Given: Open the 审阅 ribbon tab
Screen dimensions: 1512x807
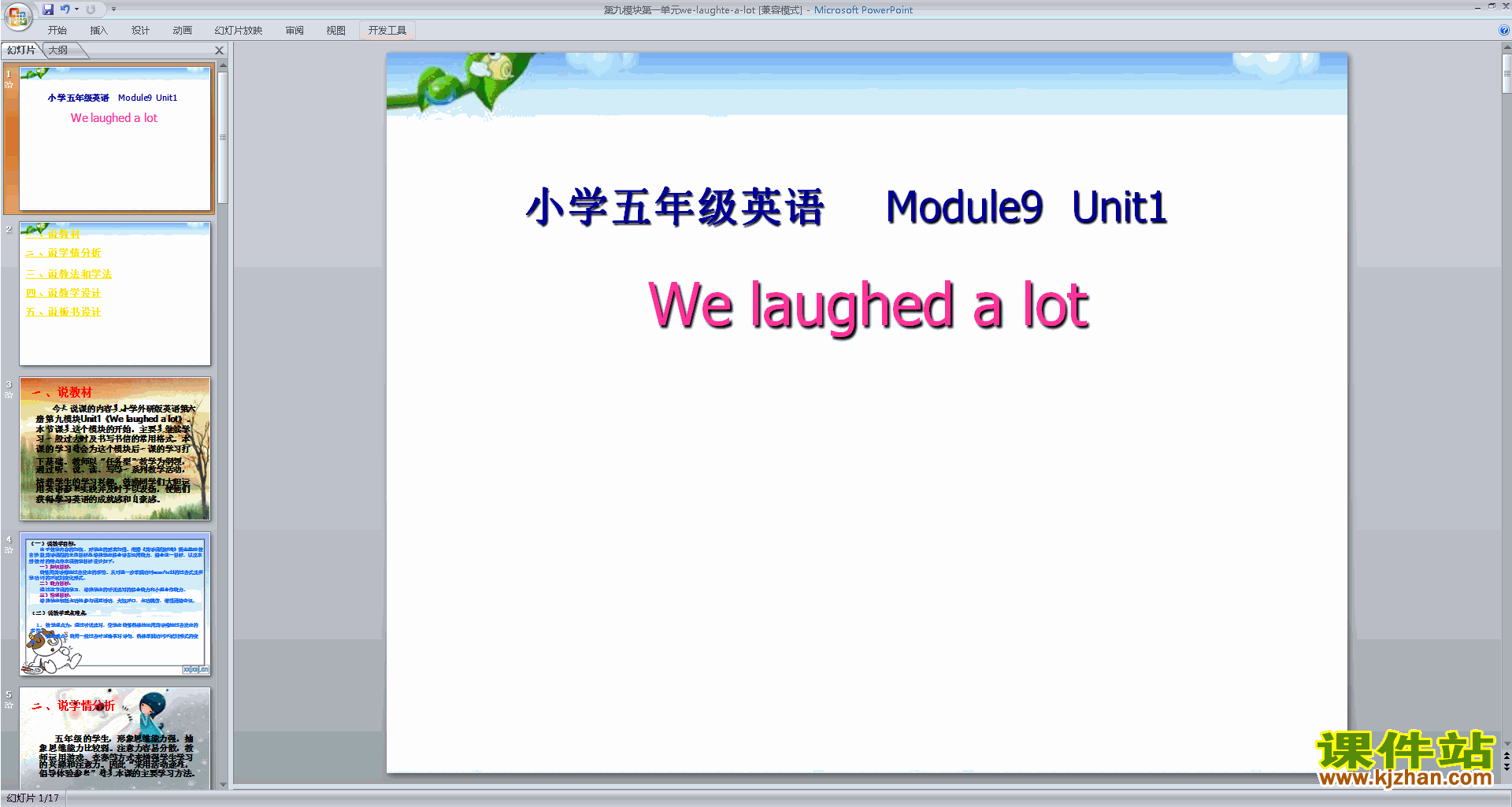Looking at the screenshot, I should (x=295, y=31).
